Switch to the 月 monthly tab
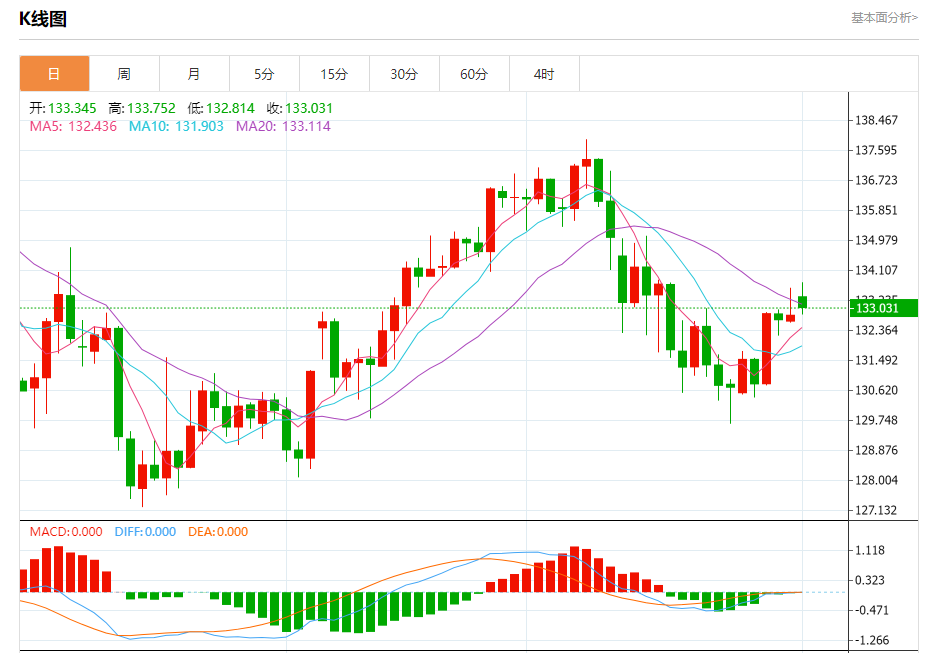Screen dimensions: 931x653 pos(194,74)
